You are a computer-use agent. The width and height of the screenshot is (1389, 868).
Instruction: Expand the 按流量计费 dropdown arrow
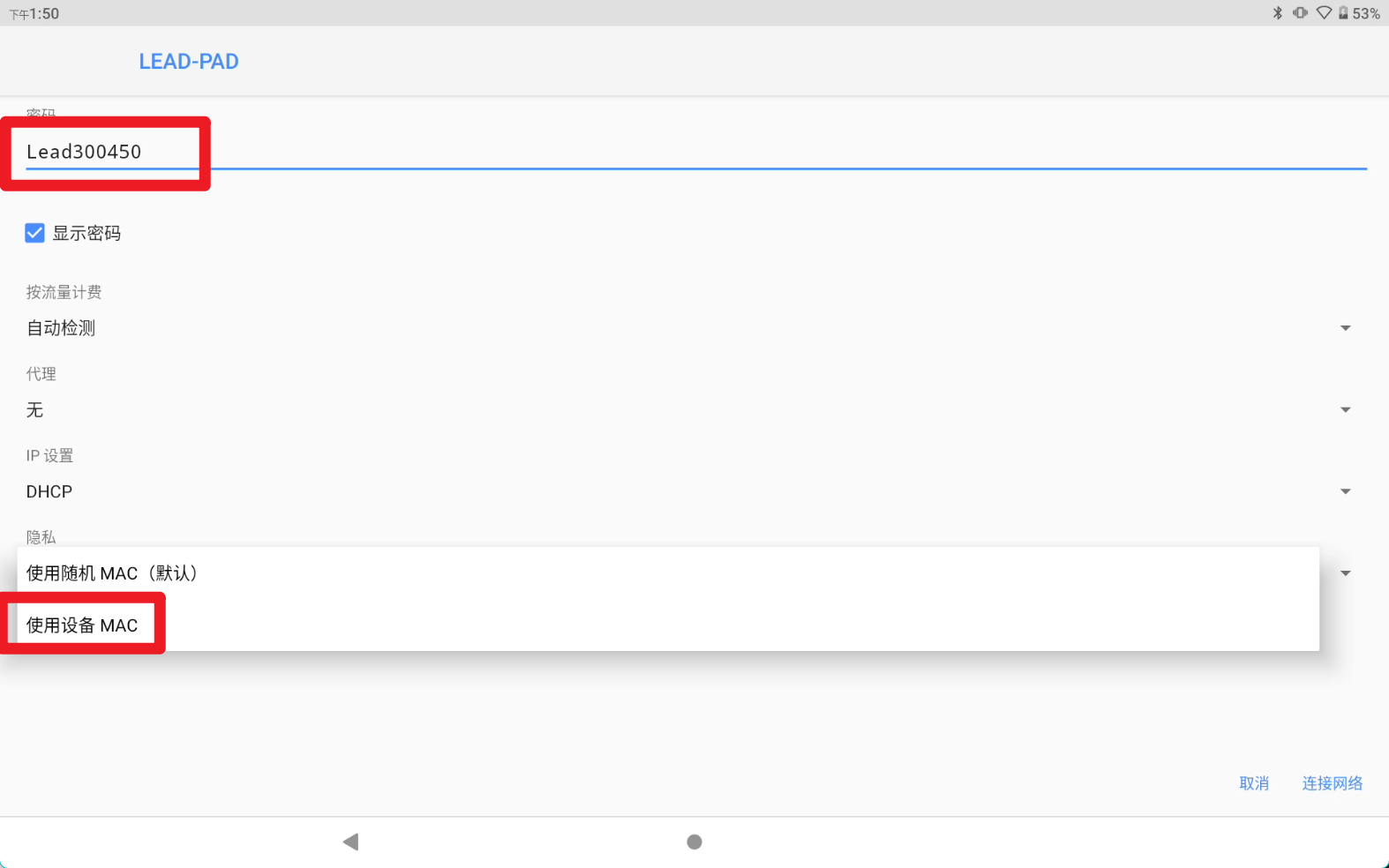coord(1345,328)
